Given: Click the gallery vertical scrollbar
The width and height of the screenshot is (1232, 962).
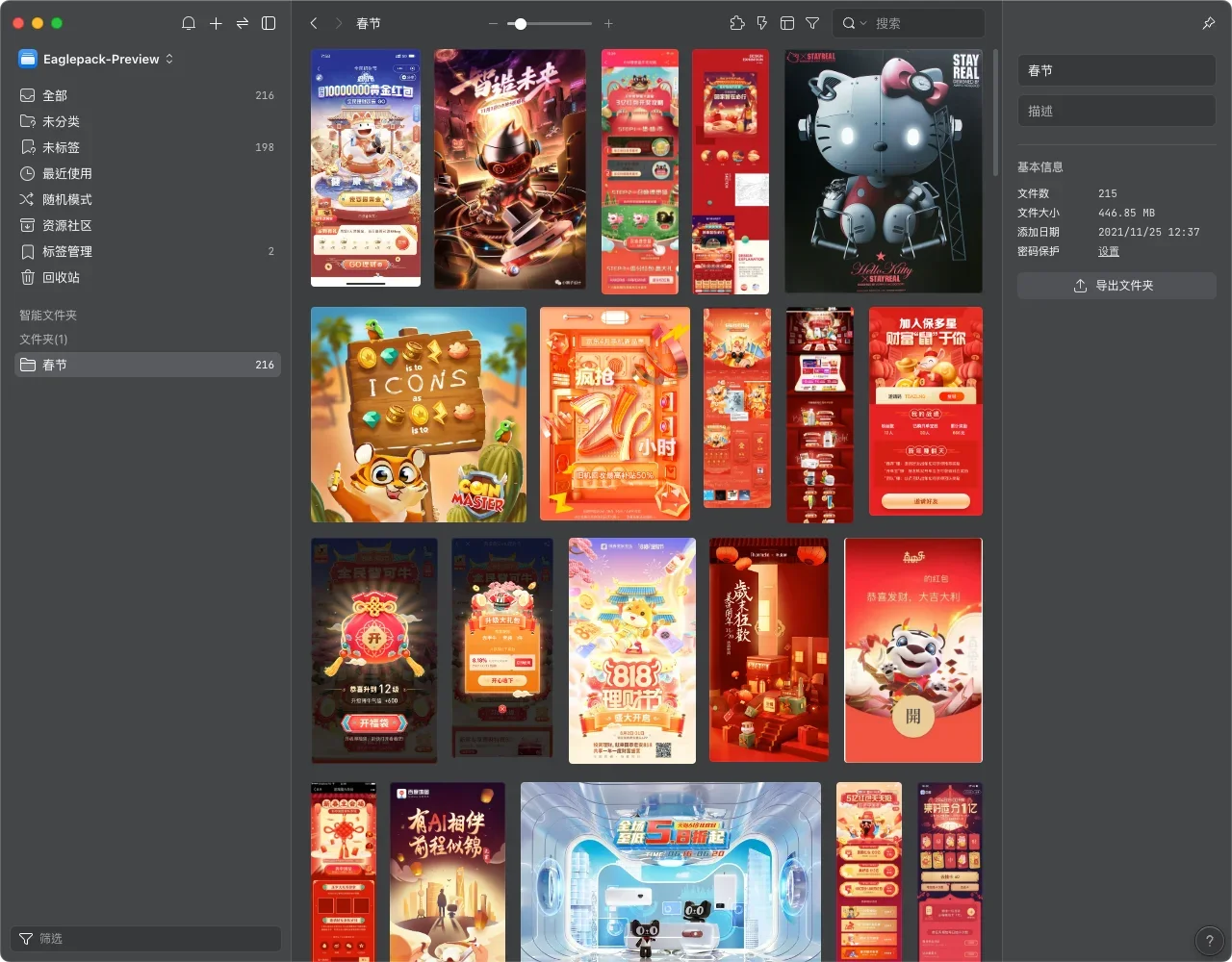Looking at the screenshot, I should pyautogui.click(x=995, y=113).
